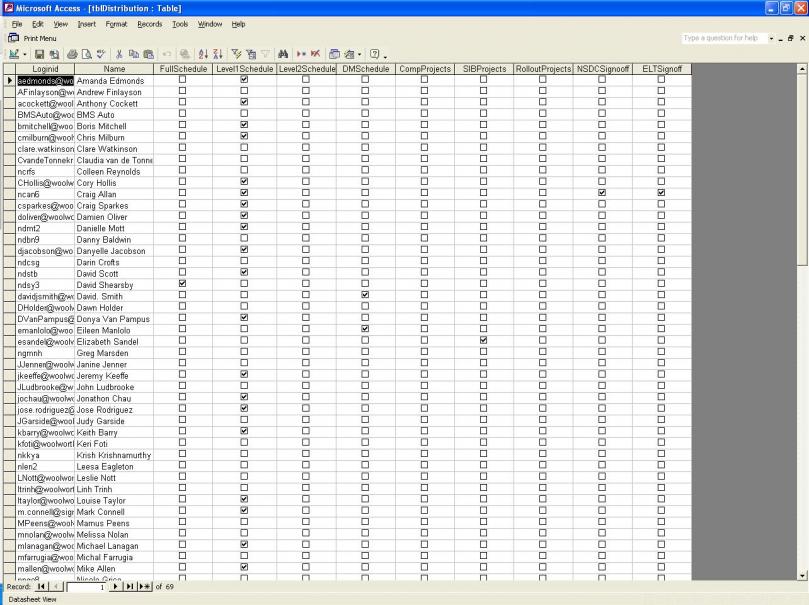Click the Insert Hyperlink icon
Viewport: 809px width, 605px height.
coord(185,54)
